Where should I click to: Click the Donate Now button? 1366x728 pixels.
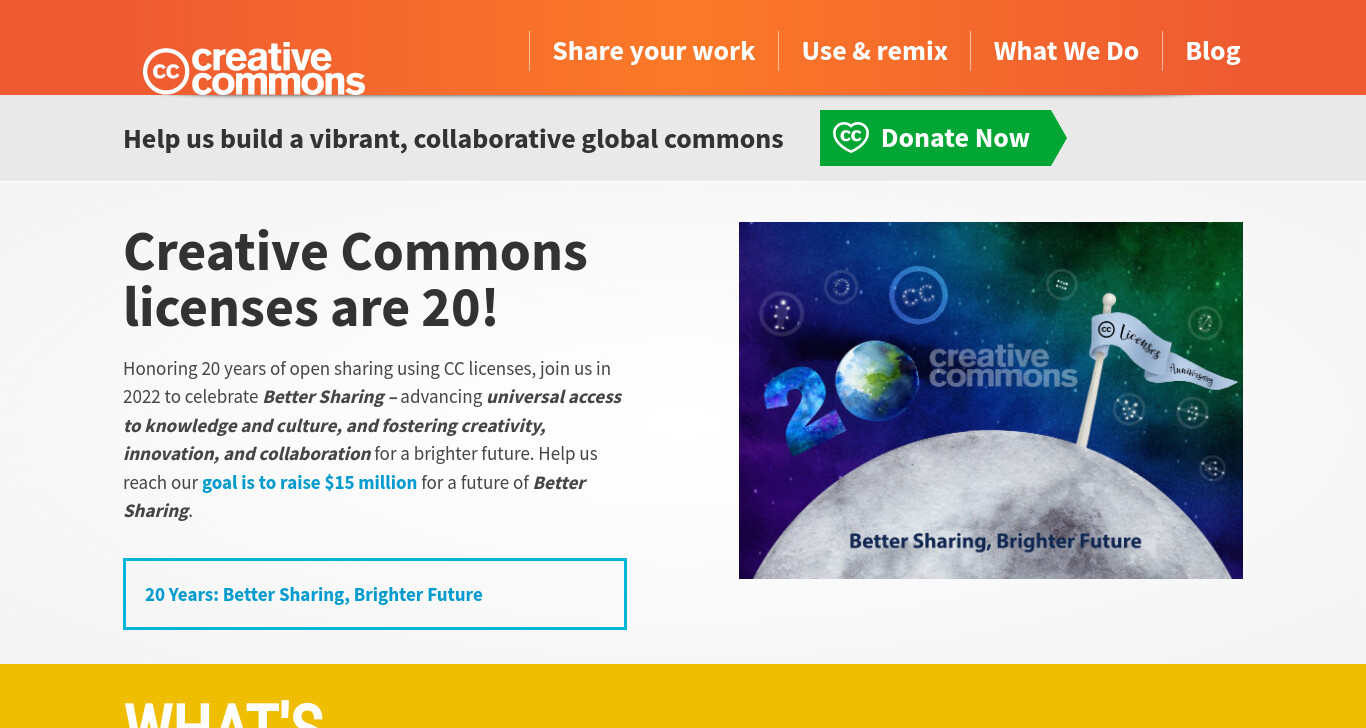pos(943,138)
